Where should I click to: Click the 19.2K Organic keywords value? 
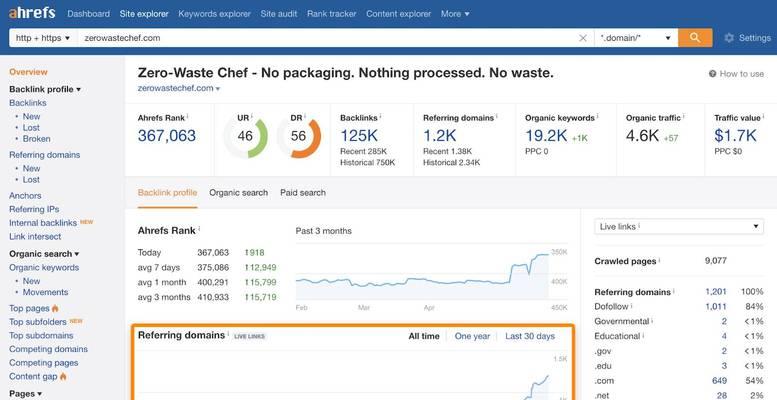[546, 135]
